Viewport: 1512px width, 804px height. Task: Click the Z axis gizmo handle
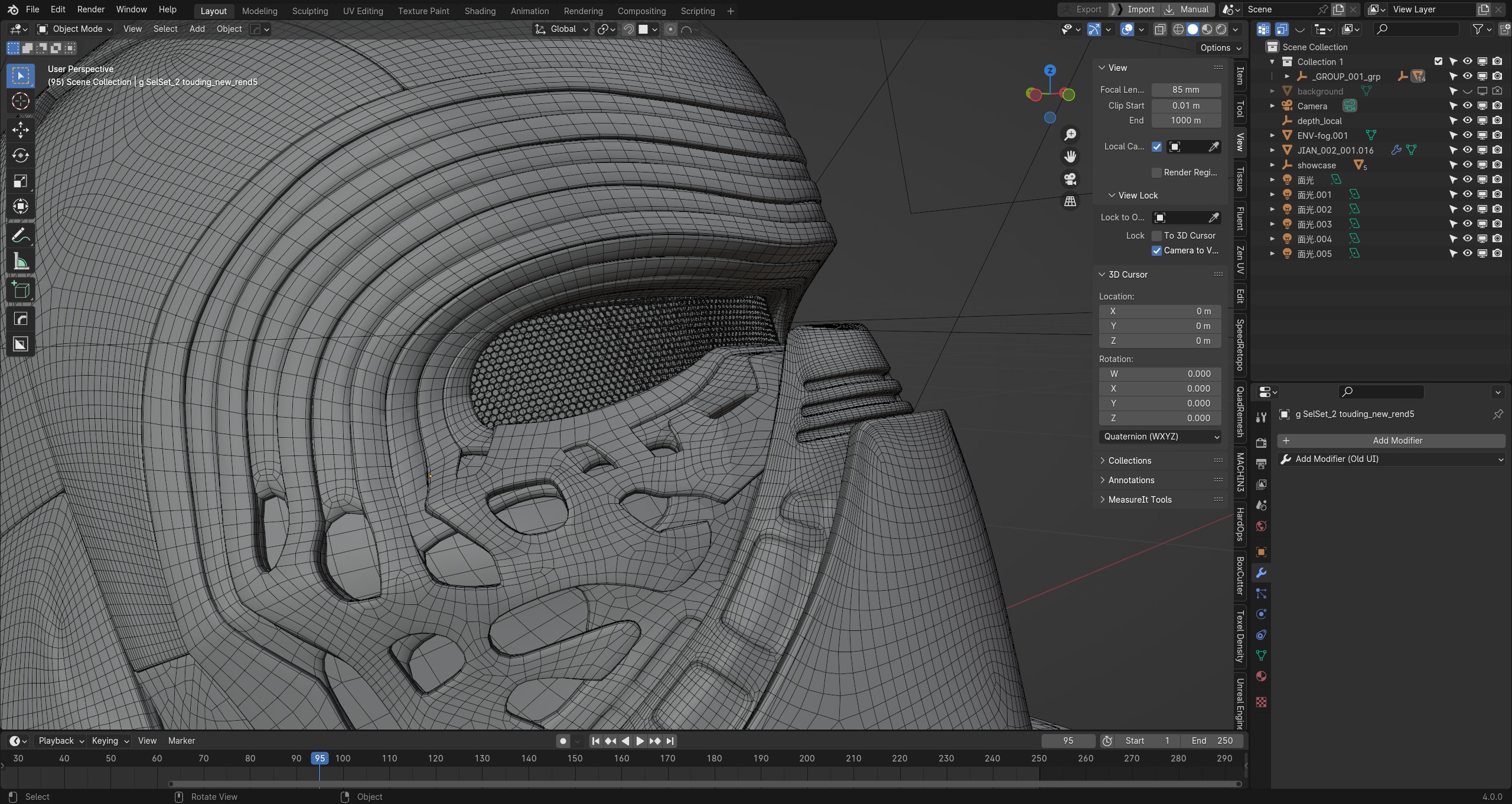(1050, 70)
